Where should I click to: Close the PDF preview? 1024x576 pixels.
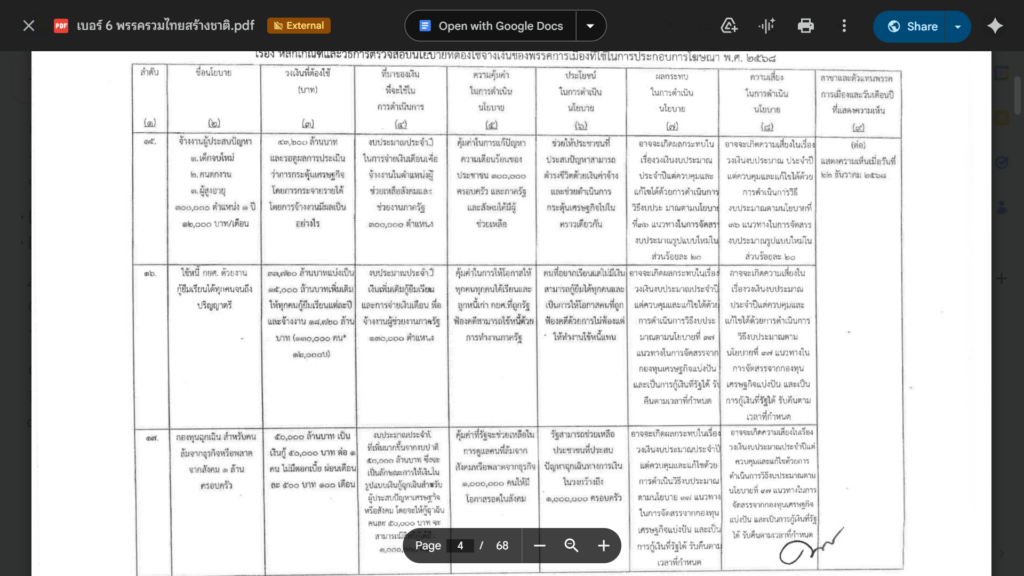28,26
